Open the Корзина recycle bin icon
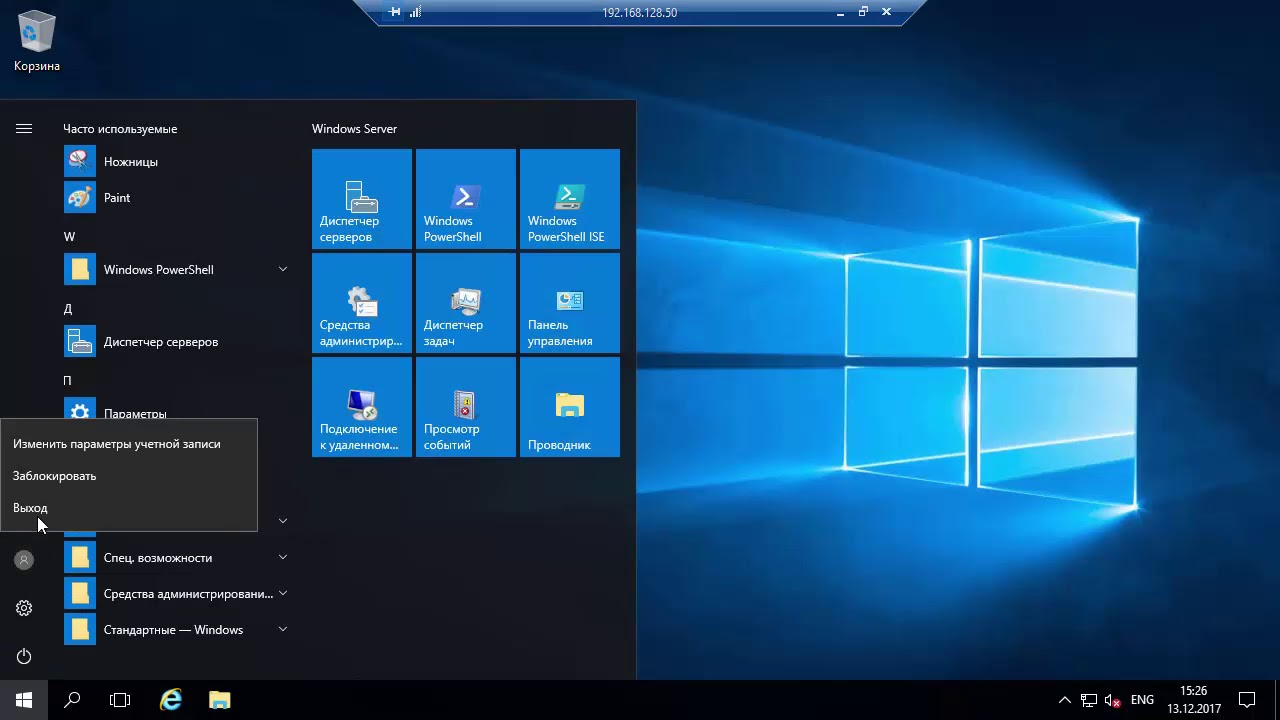The image size is (1280, 720). 37,42
